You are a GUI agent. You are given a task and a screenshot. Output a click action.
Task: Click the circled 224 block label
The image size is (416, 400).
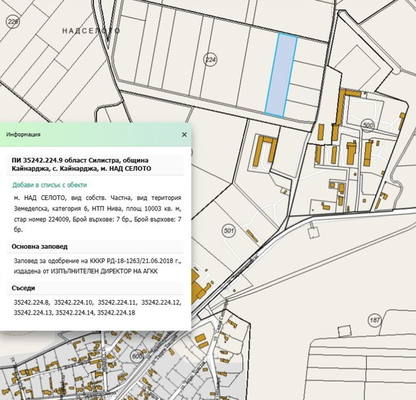(210, 60)
